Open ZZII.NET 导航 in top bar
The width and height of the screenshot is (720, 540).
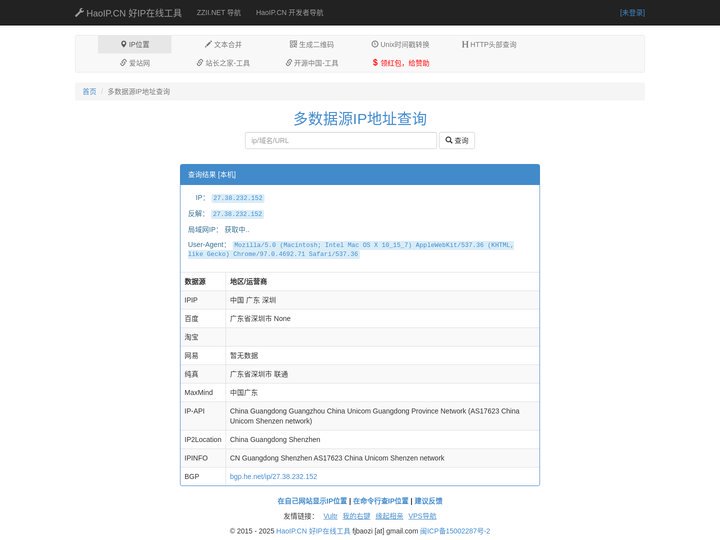pyautogui.click(x=219, y=13)
